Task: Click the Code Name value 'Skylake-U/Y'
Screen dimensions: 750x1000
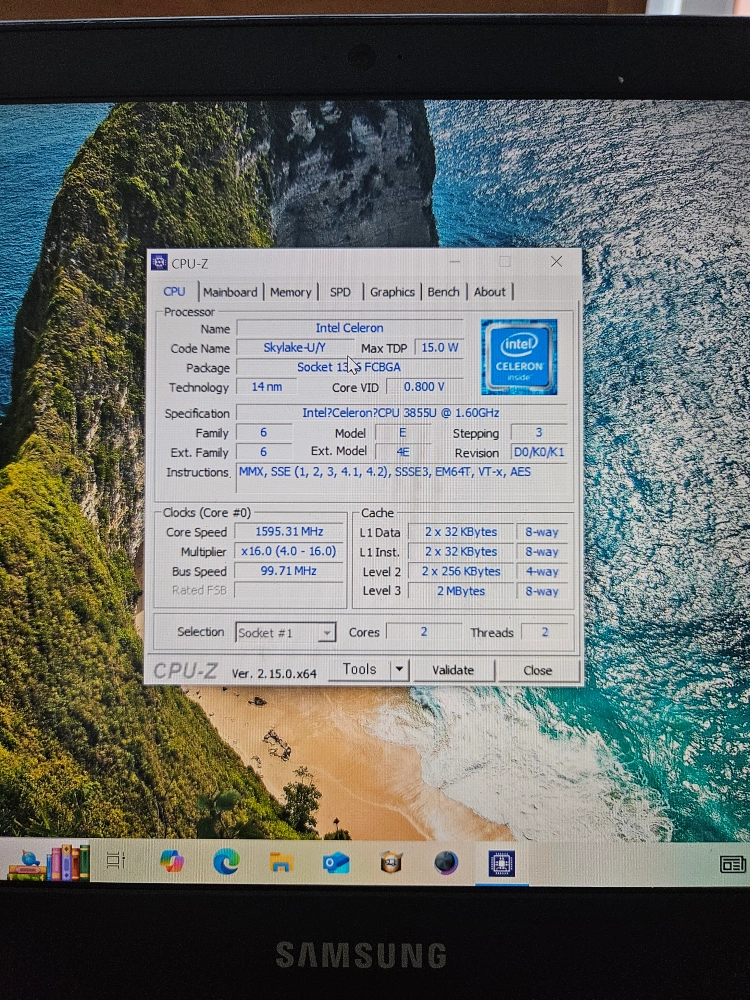Action: (x=294, y=348)
